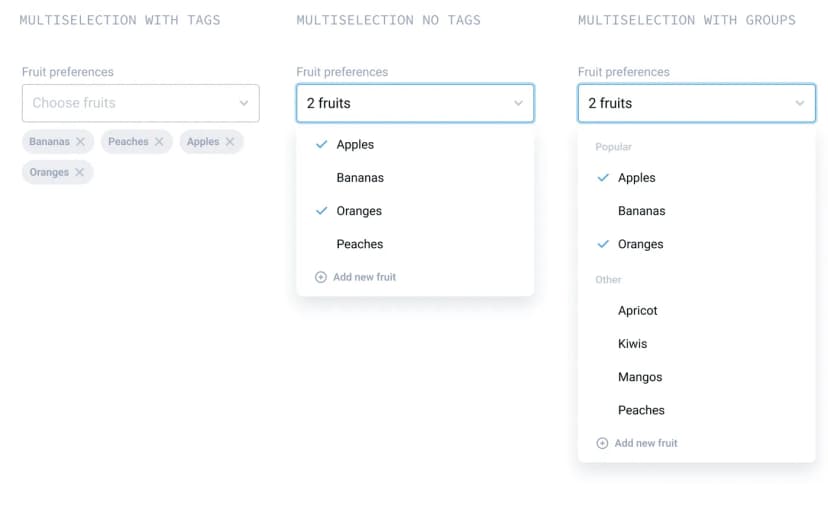Select Bananas in the no-tags list
The image size is (828, 528).
[x=415, y=177]
